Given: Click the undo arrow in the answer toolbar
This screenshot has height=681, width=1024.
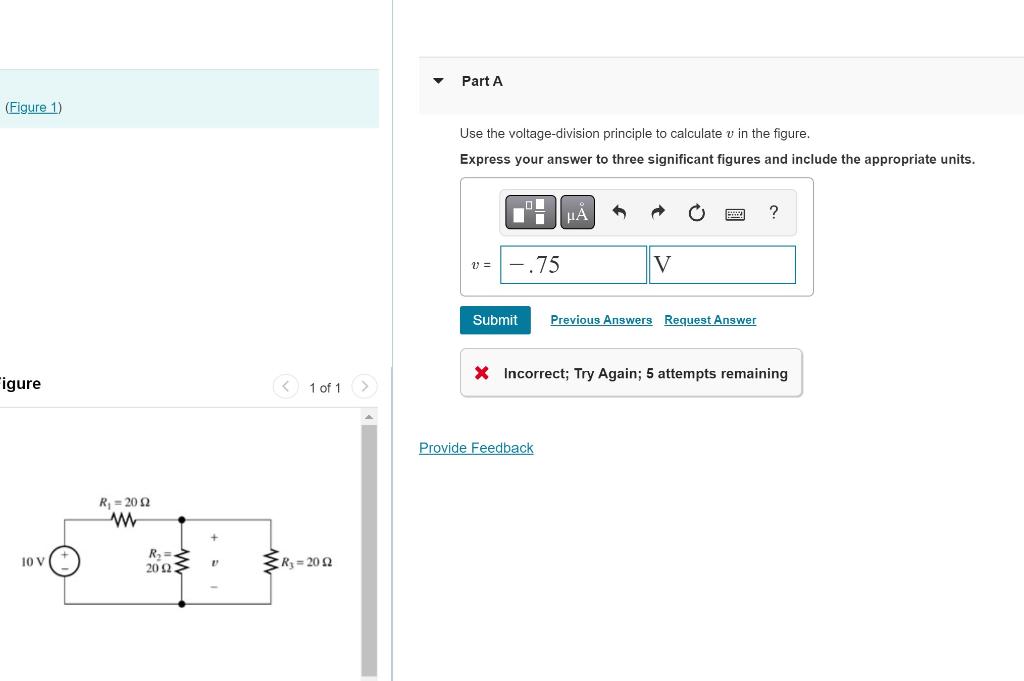Looking at the screenshot, I should click(619, 211).
